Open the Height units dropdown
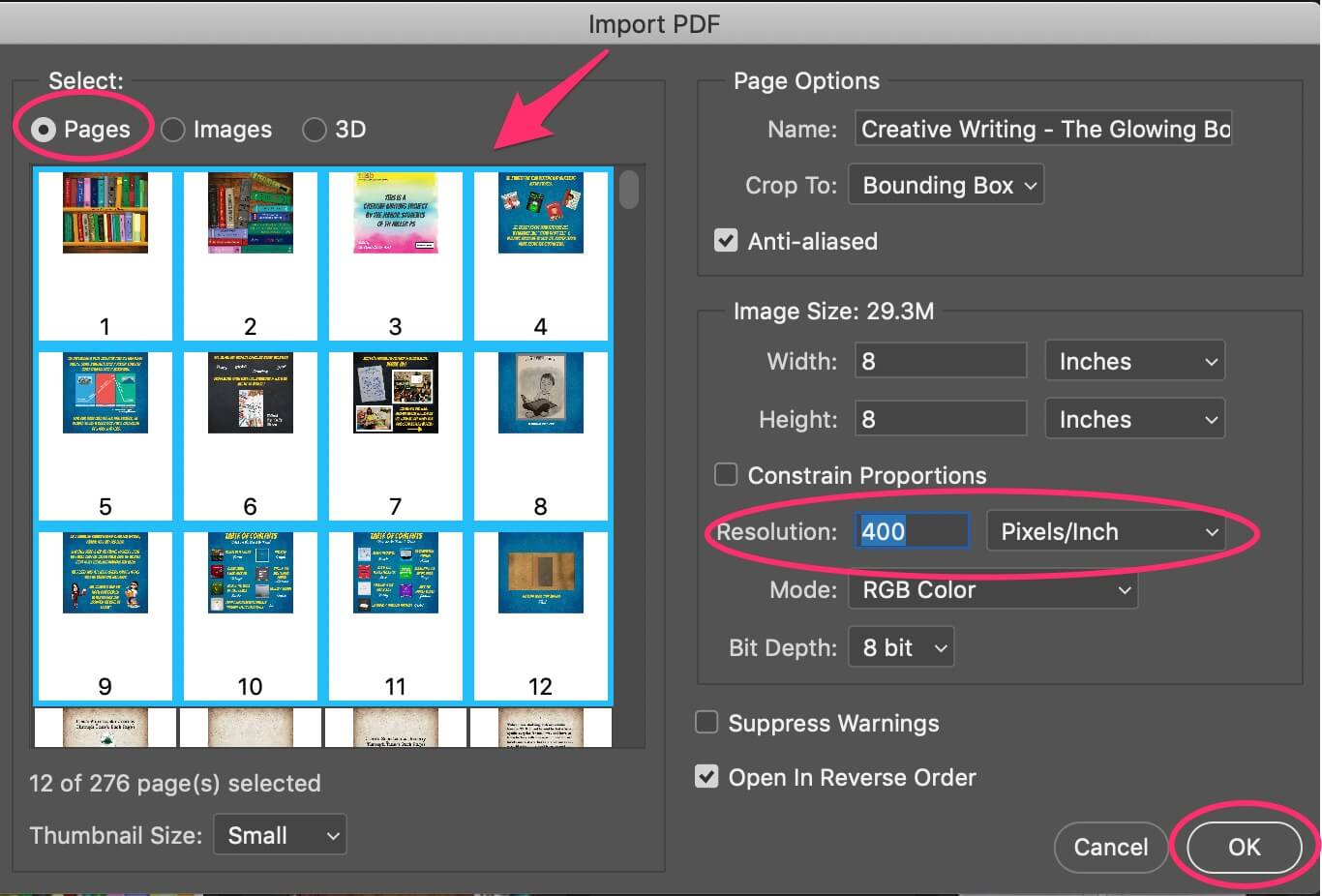1322x896 pixels. pyautogui.click(x=1134, y=418)
